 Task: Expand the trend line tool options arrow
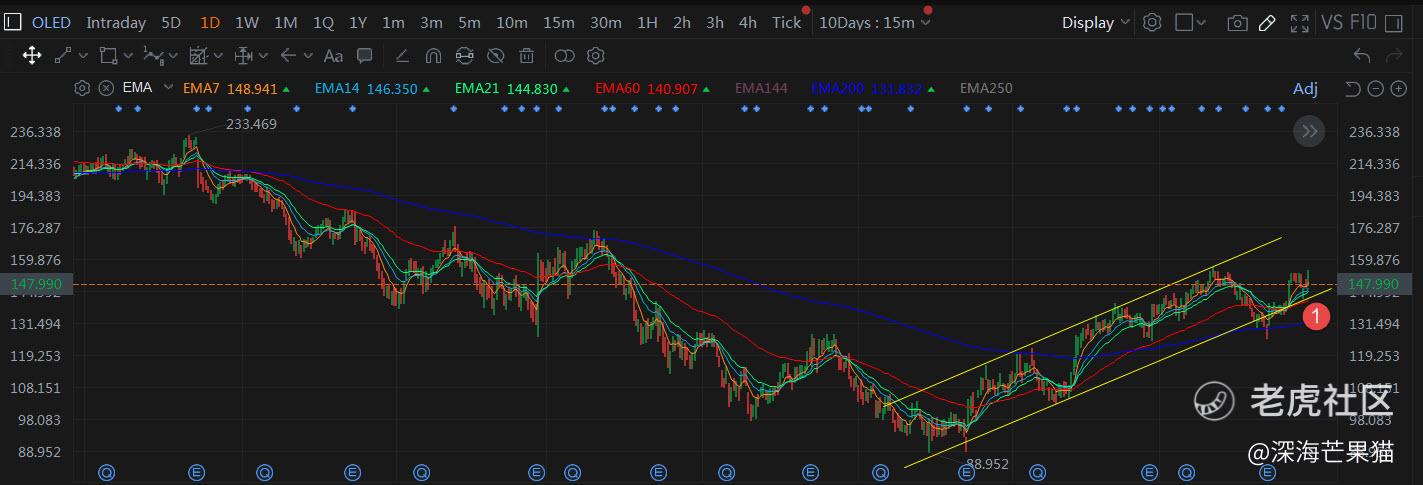pyautogui.click(x=83, y=56)
